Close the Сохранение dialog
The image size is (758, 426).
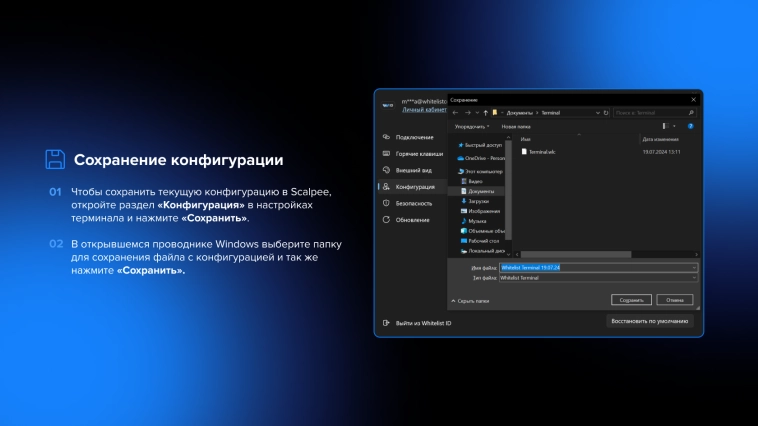(693, 100)
